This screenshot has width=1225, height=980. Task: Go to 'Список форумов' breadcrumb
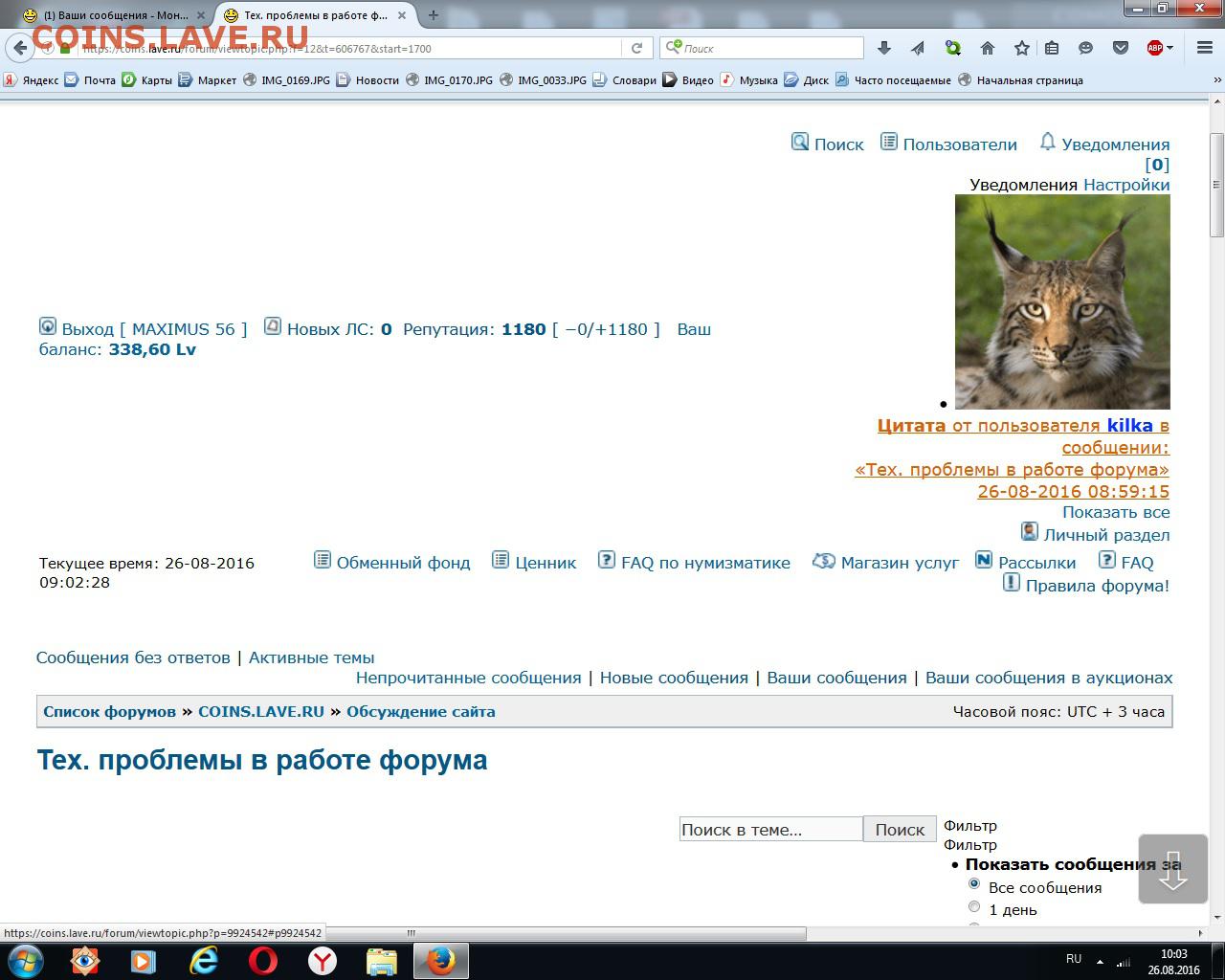[x=109, y=711]
